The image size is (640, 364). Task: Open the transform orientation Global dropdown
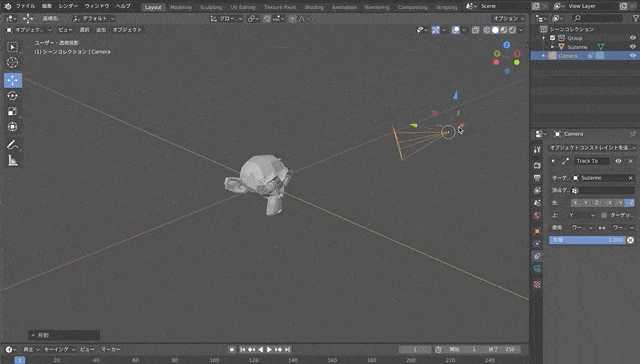click(227, 19)
